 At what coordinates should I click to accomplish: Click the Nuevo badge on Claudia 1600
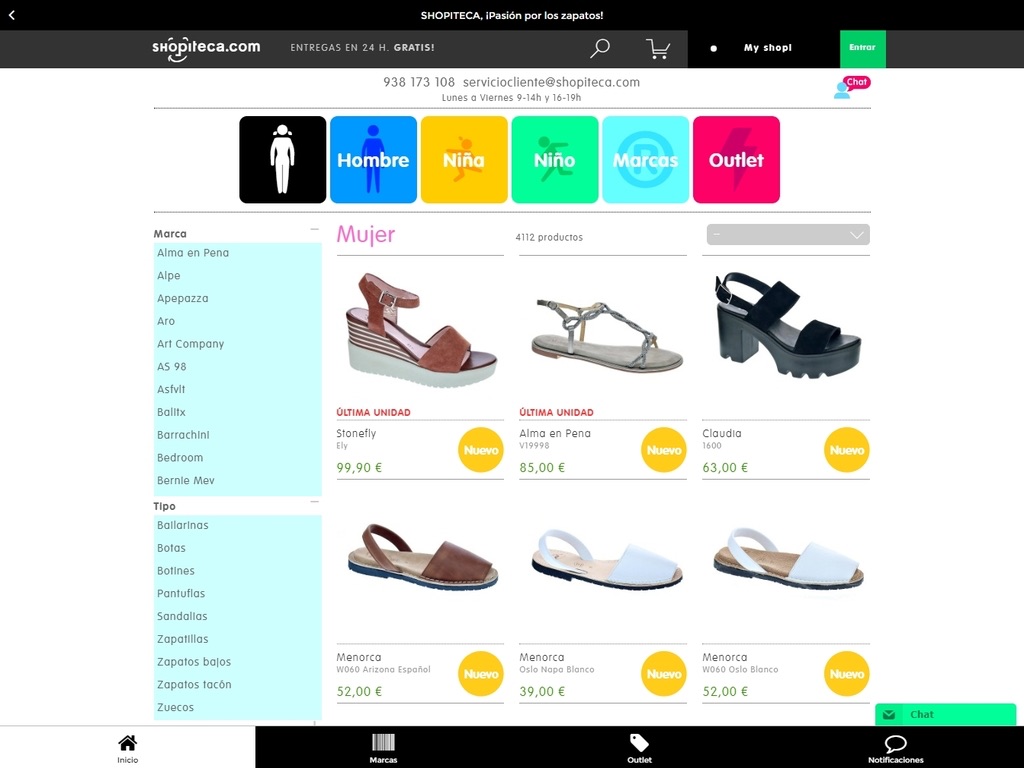(x=846, y=450)
